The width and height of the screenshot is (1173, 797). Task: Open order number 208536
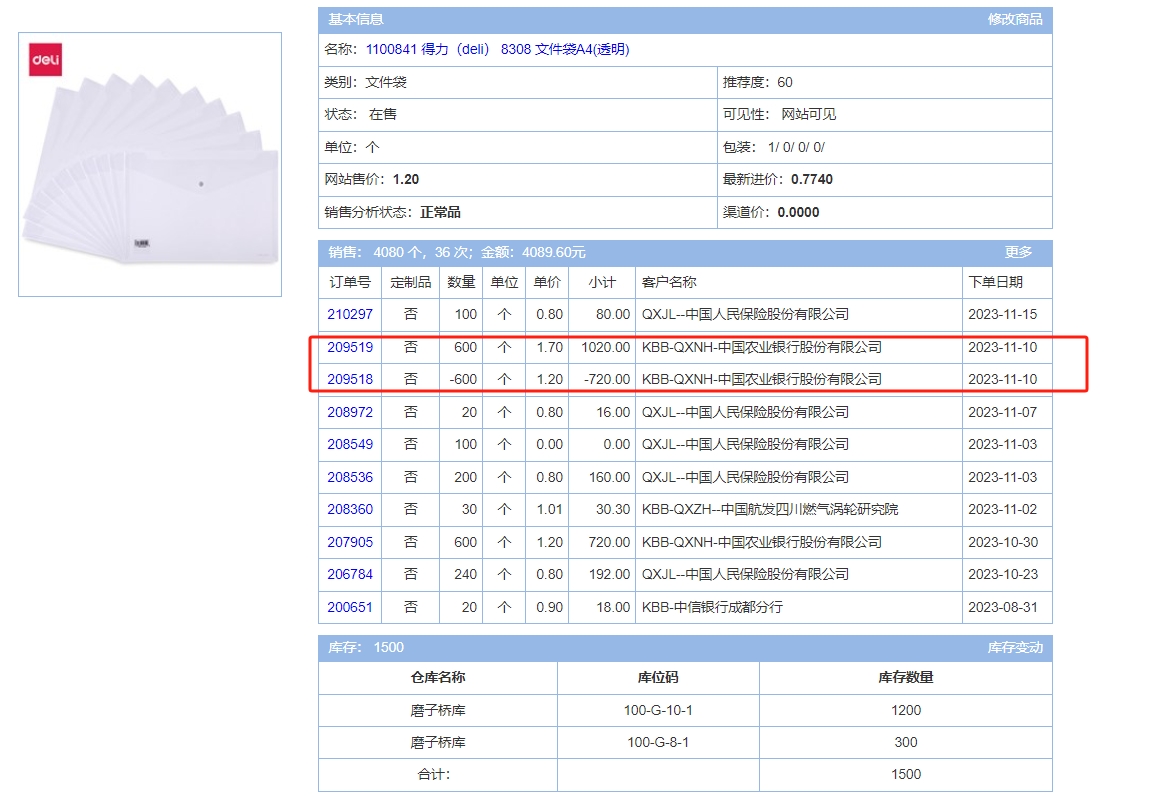(349, 477)
